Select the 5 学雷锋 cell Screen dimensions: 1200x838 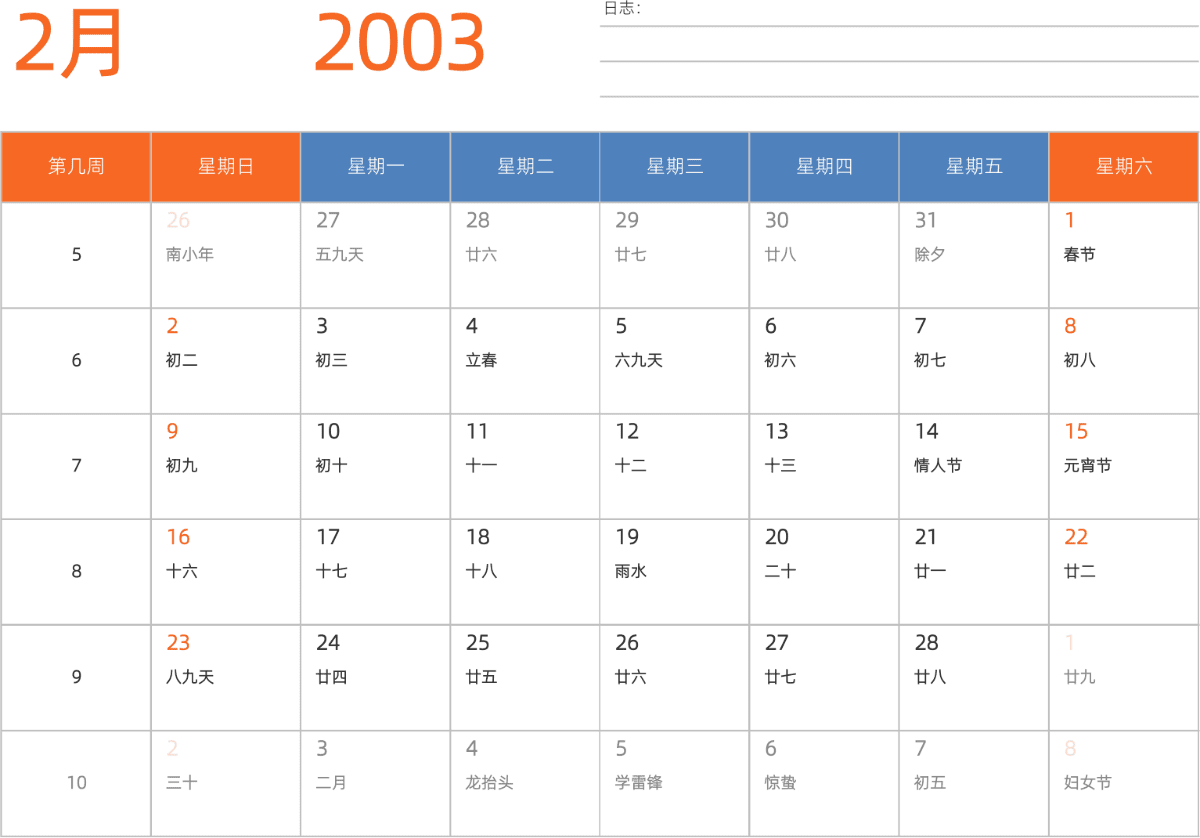coord(675,784)
